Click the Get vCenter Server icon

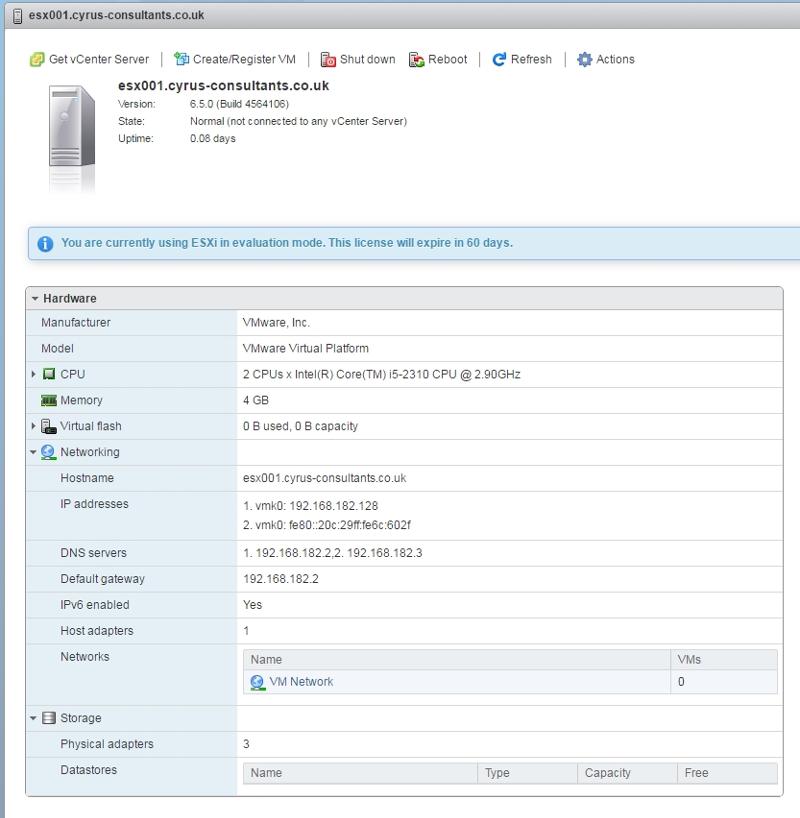[x=37, y=59]
